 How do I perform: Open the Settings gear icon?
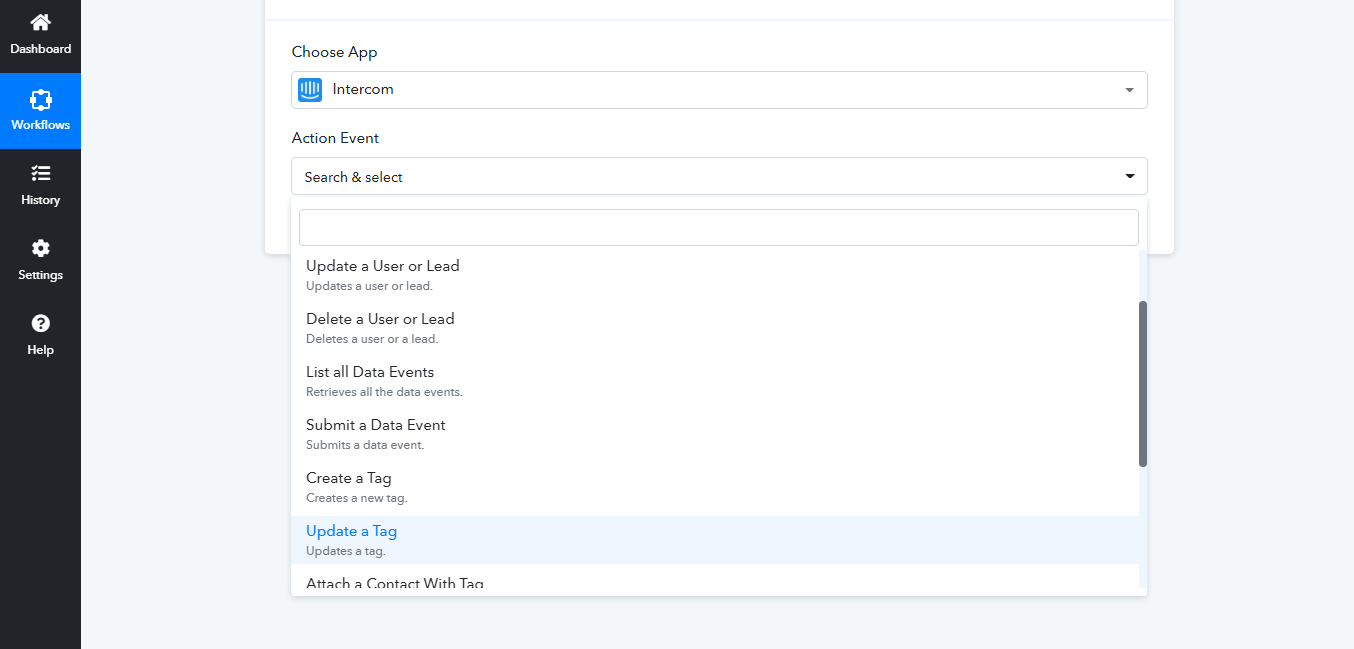40,248
